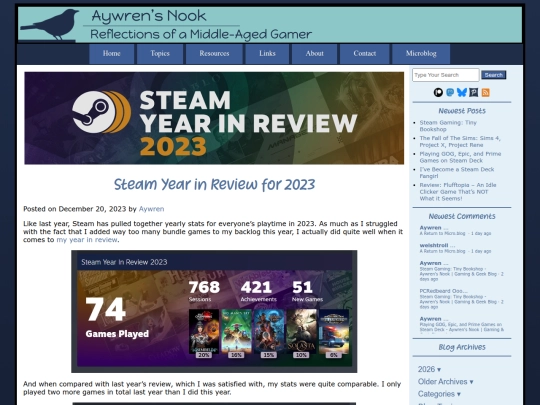Open Aywren's comment on A Return to Micro.blog
540x405 pixels.
pyautogui.click(x=455, y=230)
